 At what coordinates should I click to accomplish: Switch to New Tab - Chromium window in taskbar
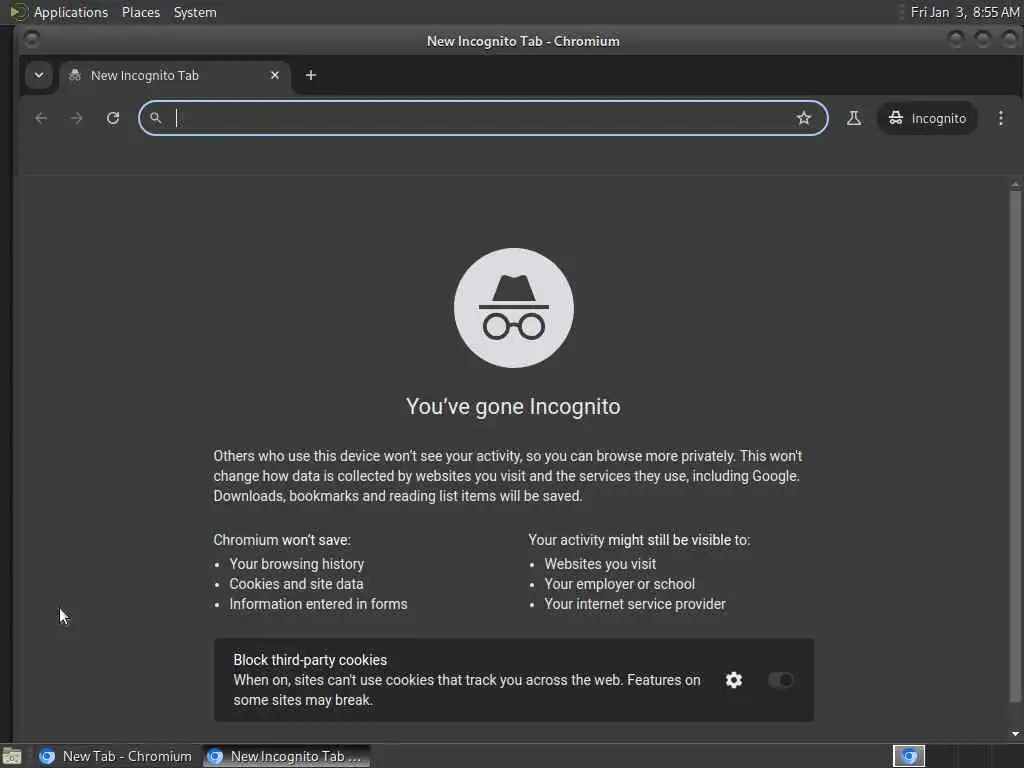click(x=116, y=756)
